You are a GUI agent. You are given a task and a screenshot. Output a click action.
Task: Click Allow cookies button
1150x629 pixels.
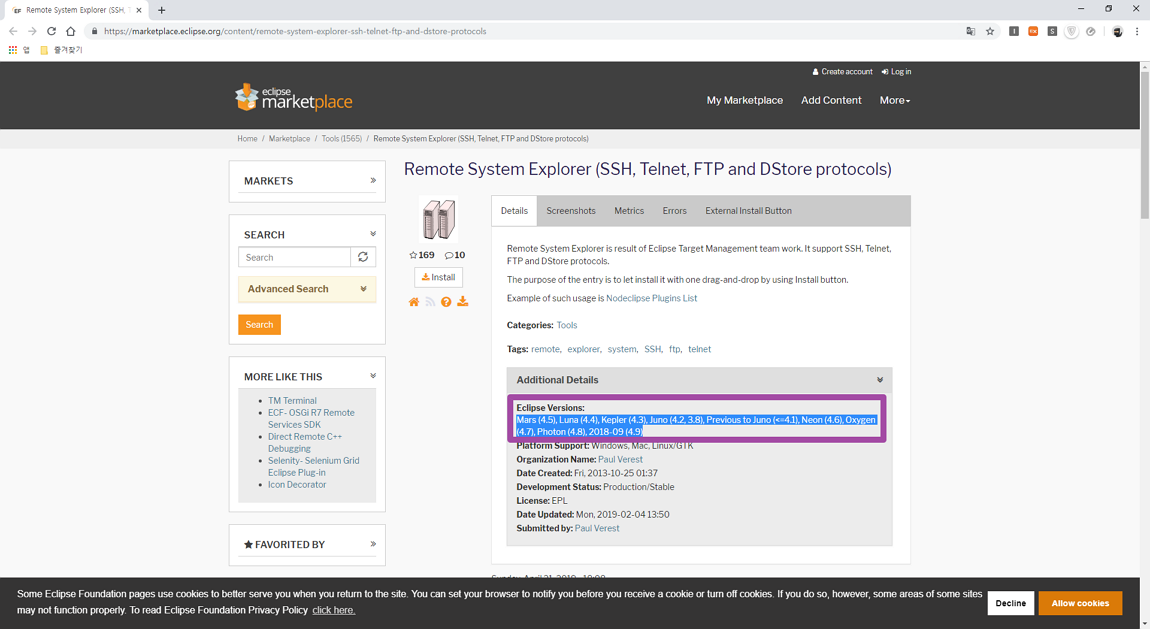1080,603
